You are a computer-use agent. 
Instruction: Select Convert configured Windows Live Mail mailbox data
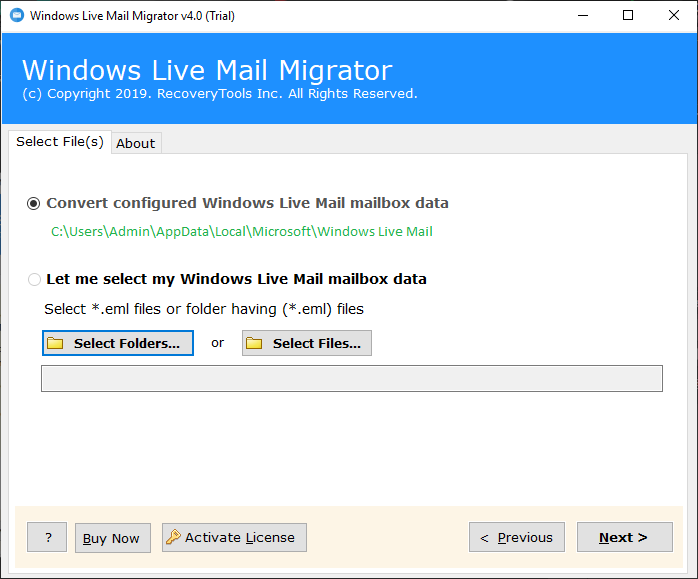(34, 204)
